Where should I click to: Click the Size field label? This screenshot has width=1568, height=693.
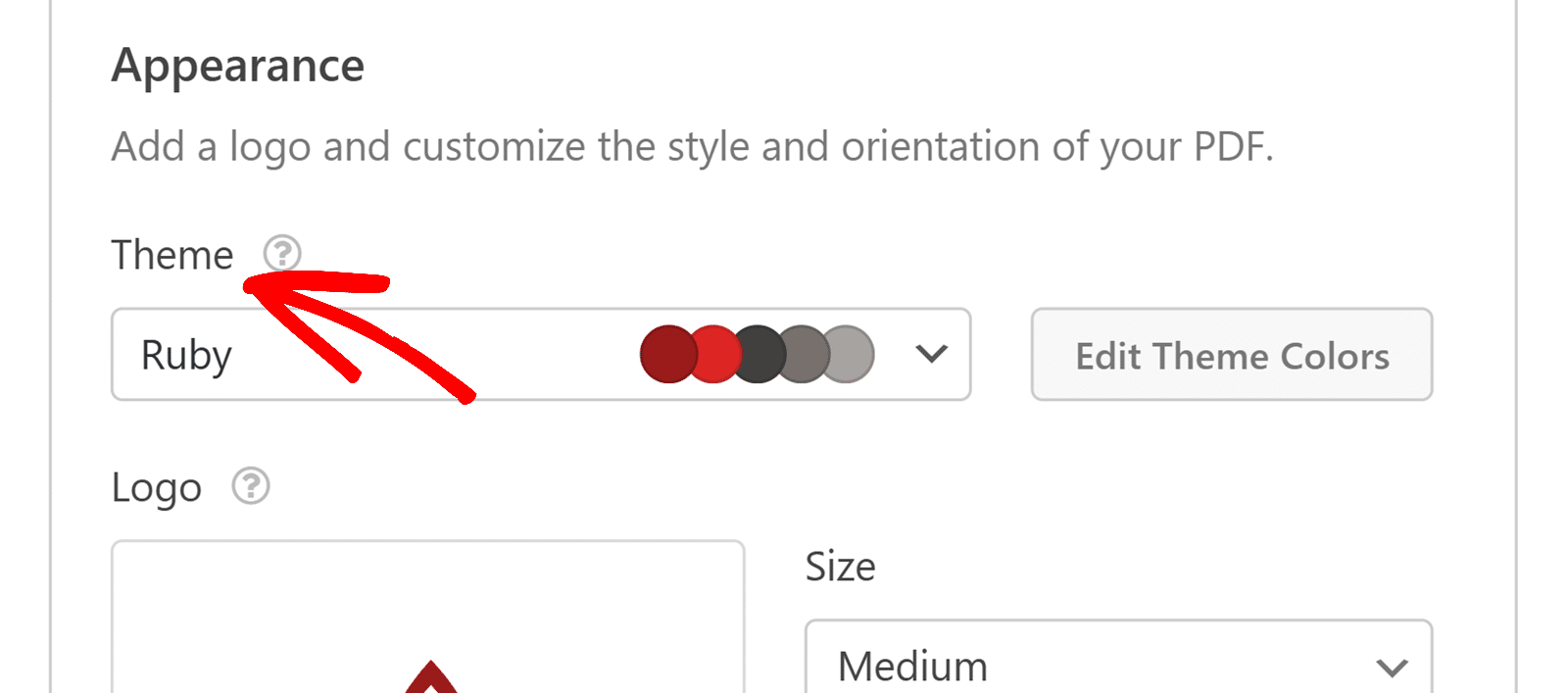coord(840,566)
